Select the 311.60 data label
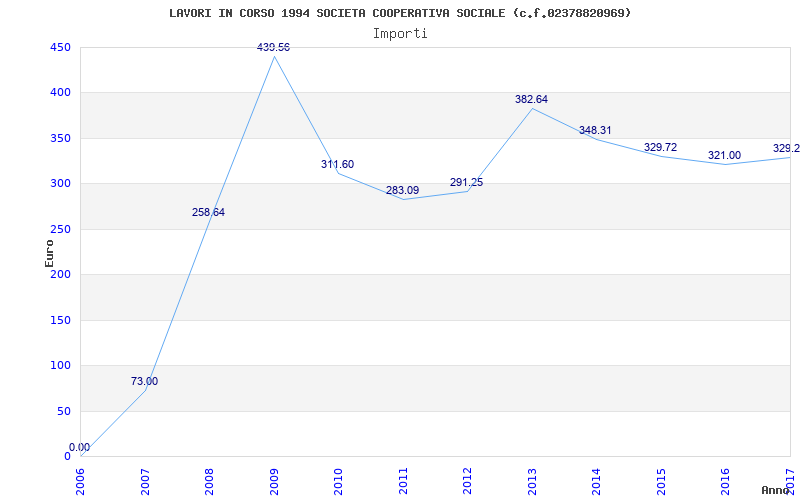This screenshot has height=500, width=800. tap(337, 164)
